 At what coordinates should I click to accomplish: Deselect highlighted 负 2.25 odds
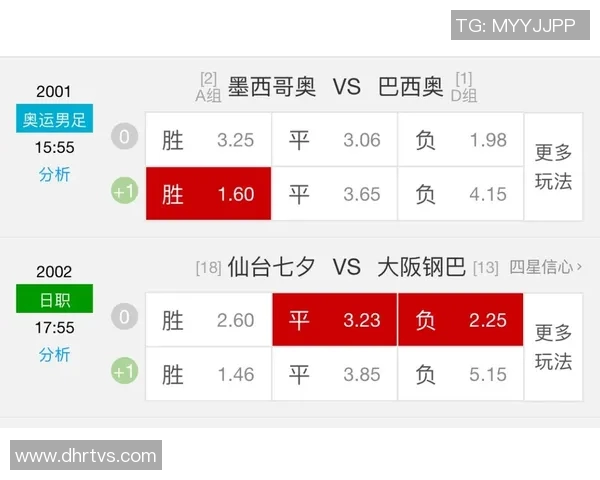click(460, 320)
